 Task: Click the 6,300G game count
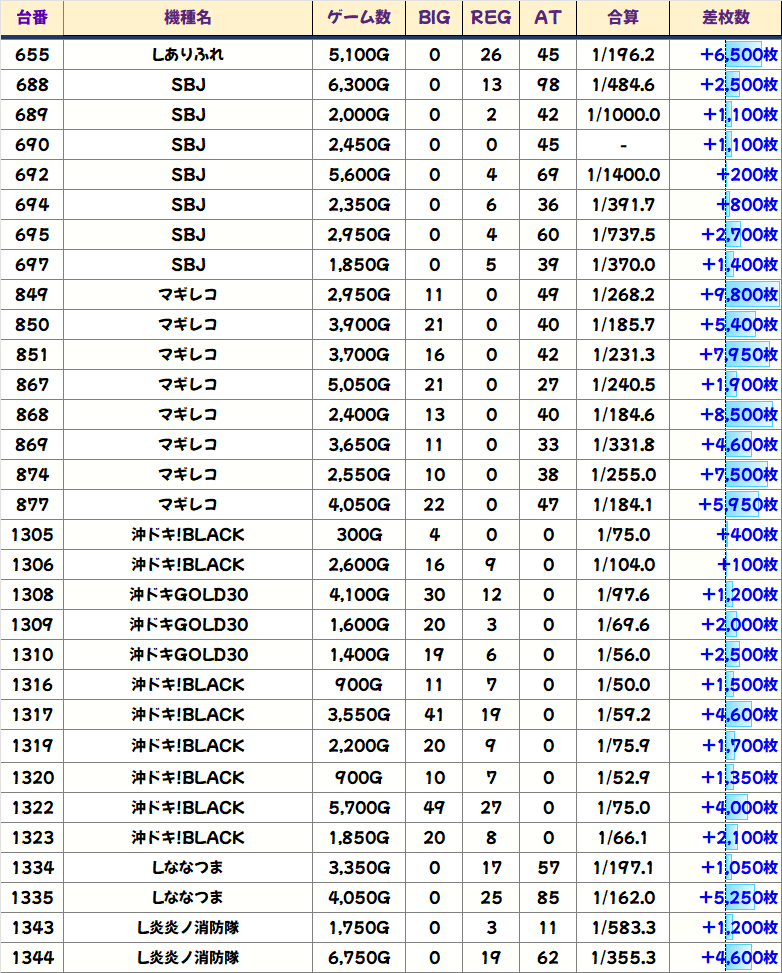tap(359, 85)
